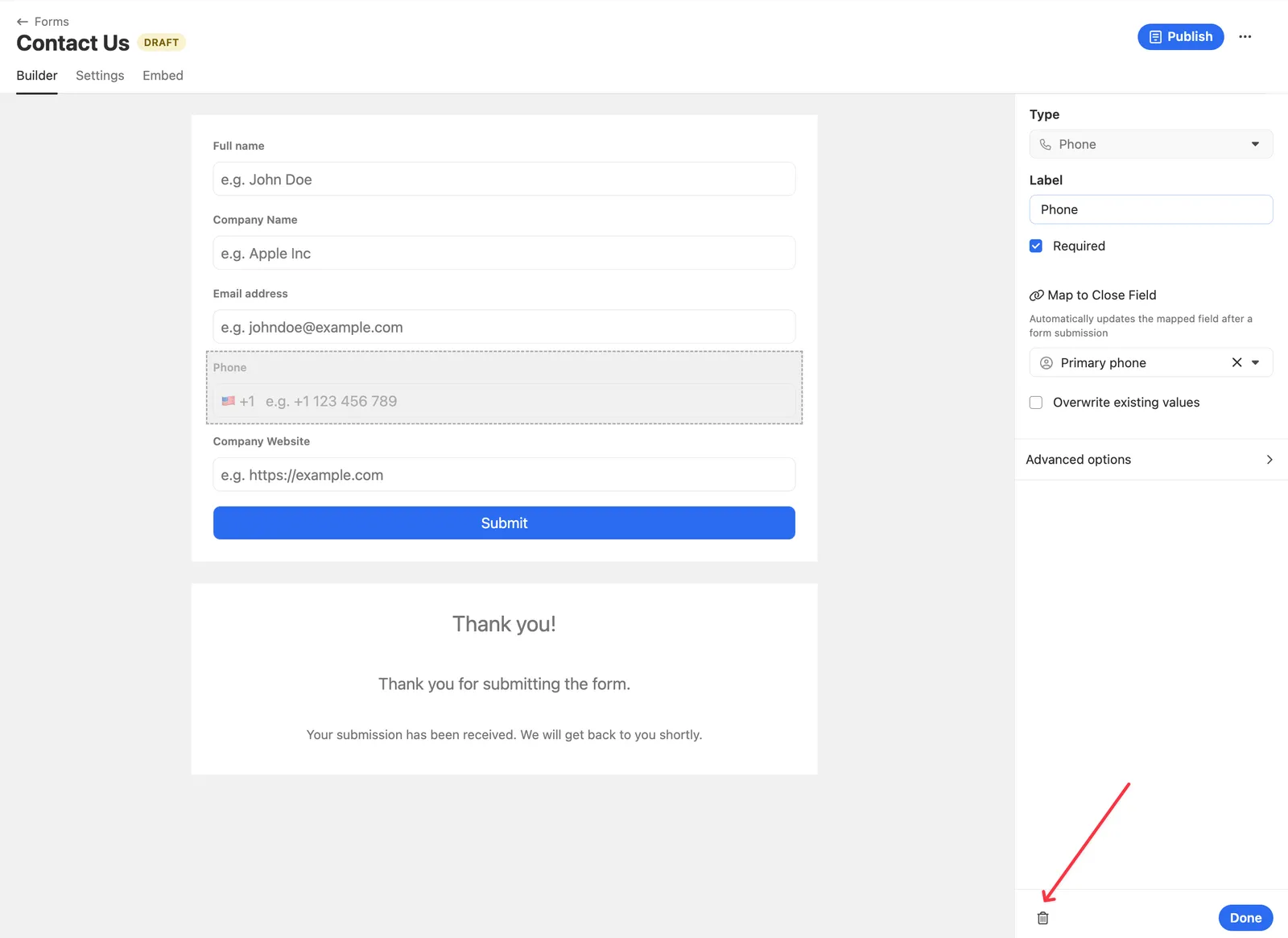Click the Phone field label in form
The width and height of the screenshot is (1288, 938).
[229, 367]
